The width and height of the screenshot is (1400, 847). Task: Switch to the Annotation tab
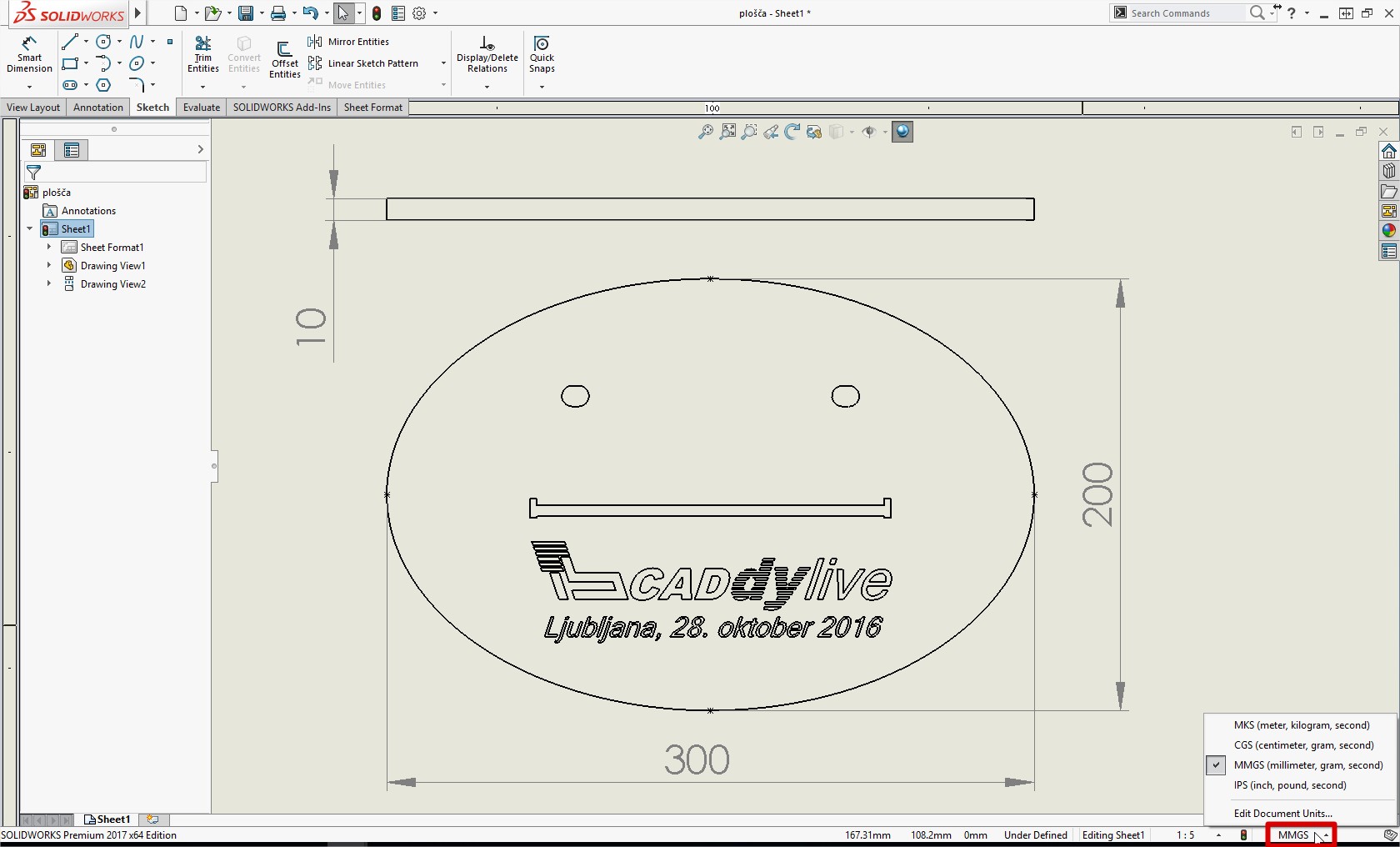pos(97,108)
